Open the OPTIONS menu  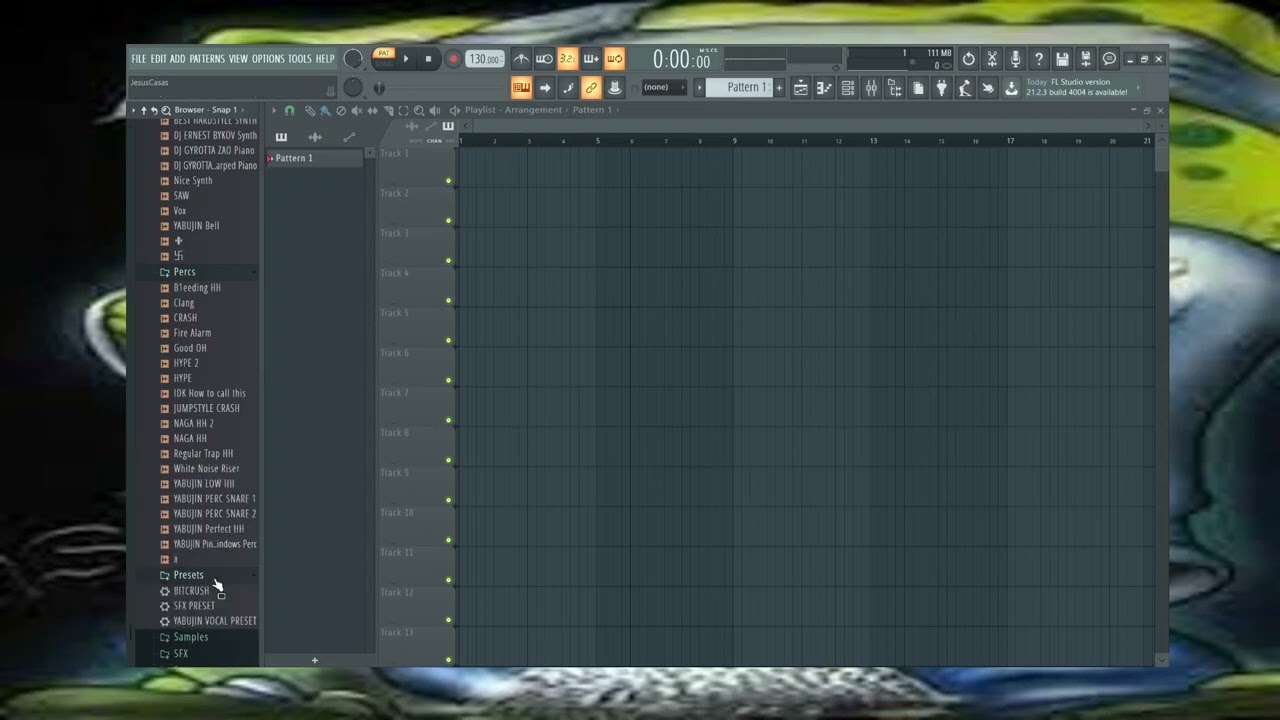pos(268,59)
